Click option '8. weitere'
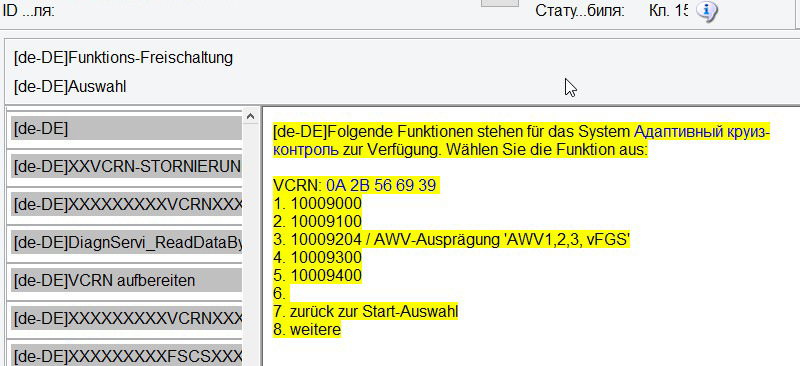This screenshot has width=800, height=366. coord(307,329)
